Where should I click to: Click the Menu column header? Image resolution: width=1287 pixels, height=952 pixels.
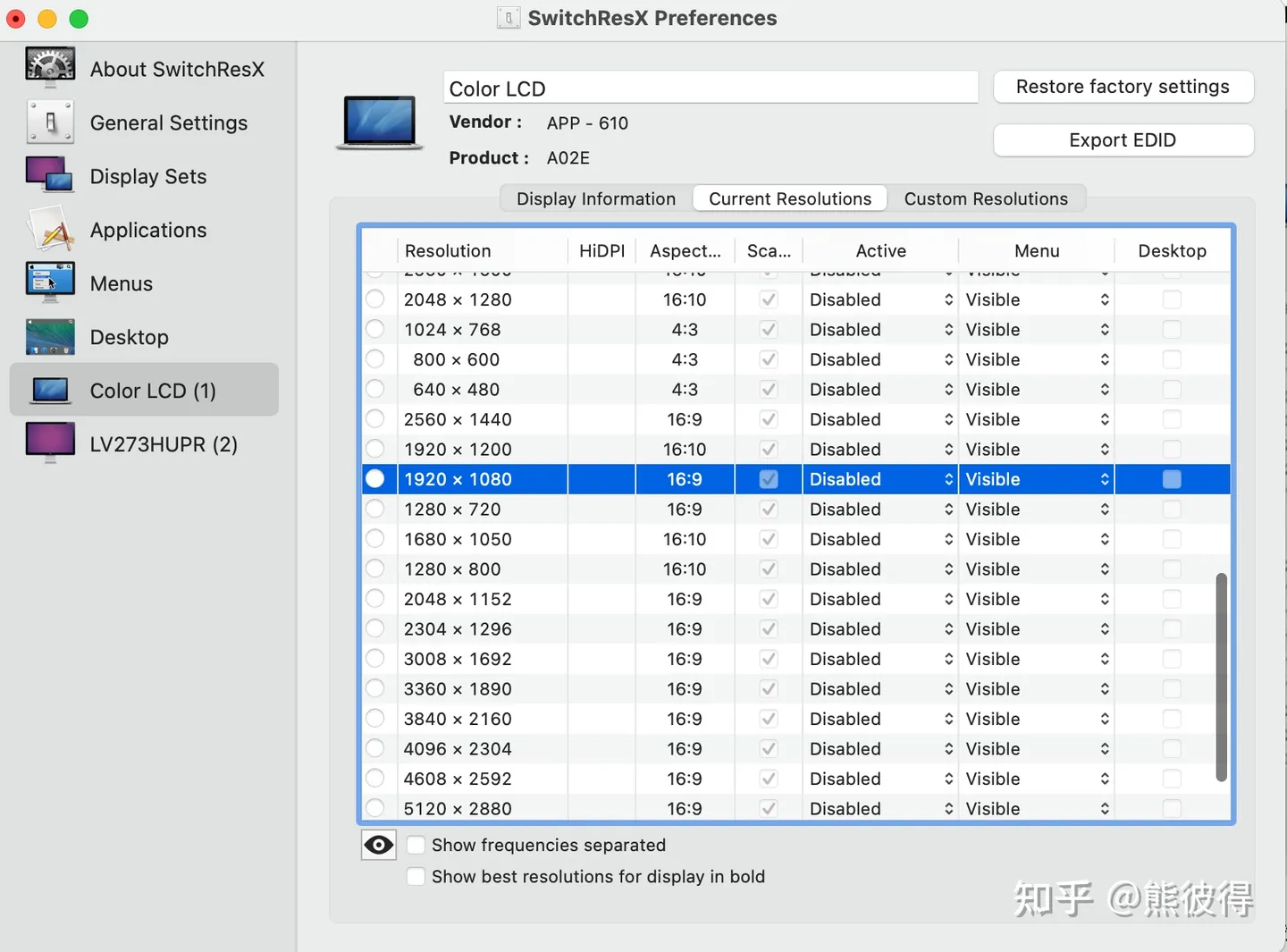click(x=1037, y=251)
